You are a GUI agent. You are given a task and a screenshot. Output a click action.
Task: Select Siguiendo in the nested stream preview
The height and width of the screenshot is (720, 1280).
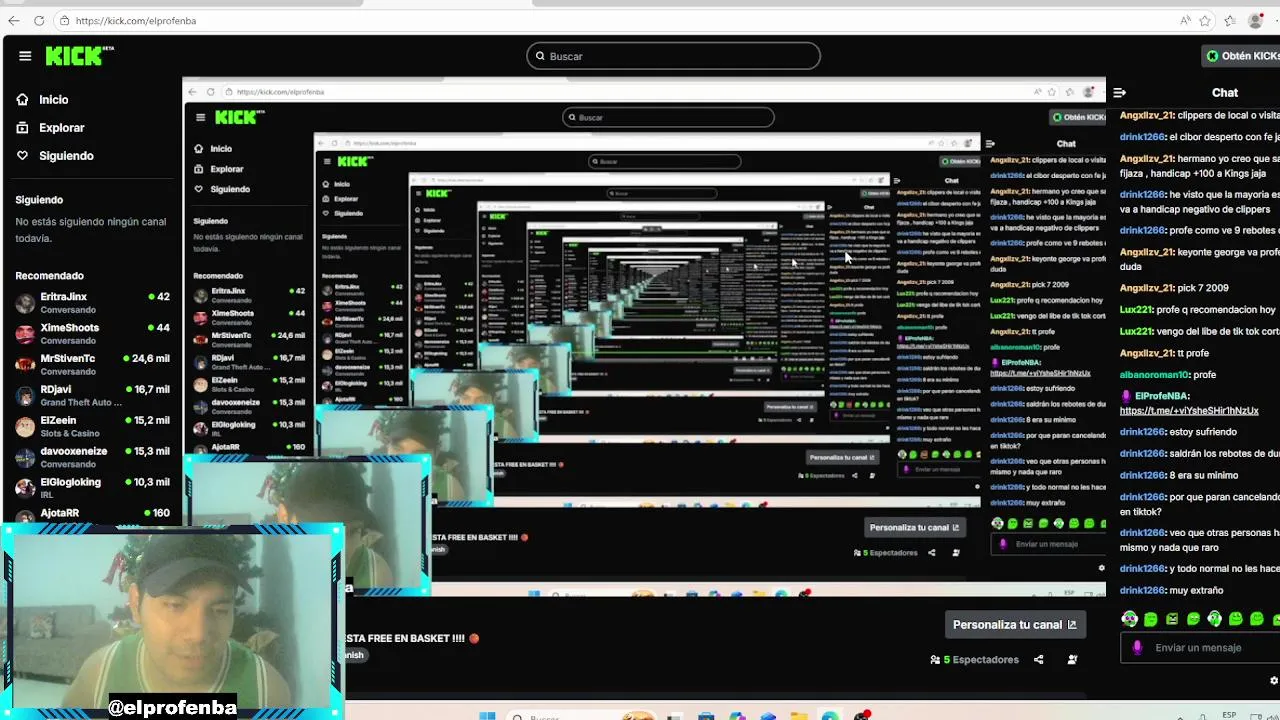(222, 189)
